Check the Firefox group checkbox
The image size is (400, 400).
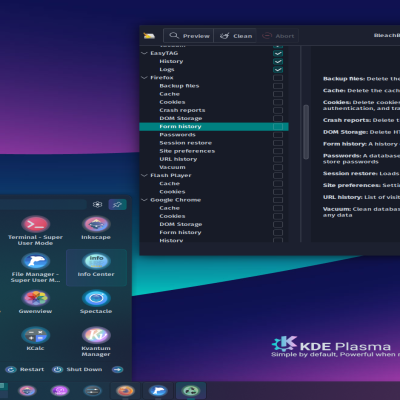(x=278, y=78)
